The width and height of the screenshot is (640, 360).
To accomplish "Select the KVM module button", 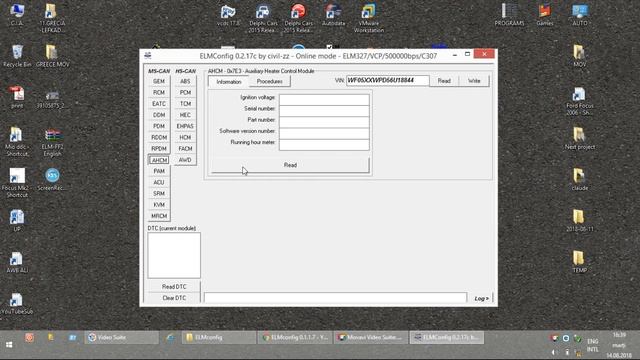I will click(159, 205).
